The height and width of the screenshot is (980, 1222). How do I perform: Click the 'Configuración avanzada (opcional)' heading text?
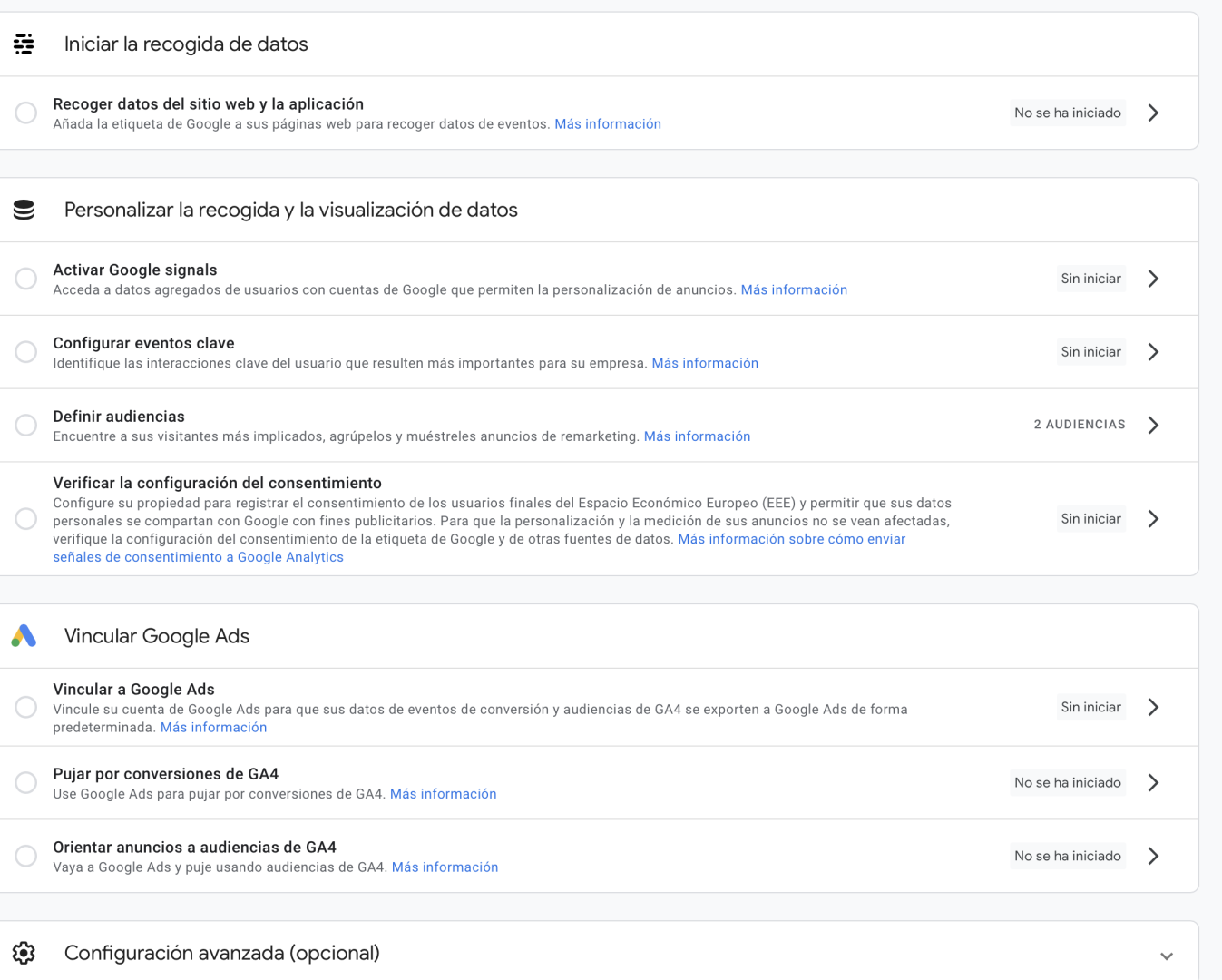[222, 953]
